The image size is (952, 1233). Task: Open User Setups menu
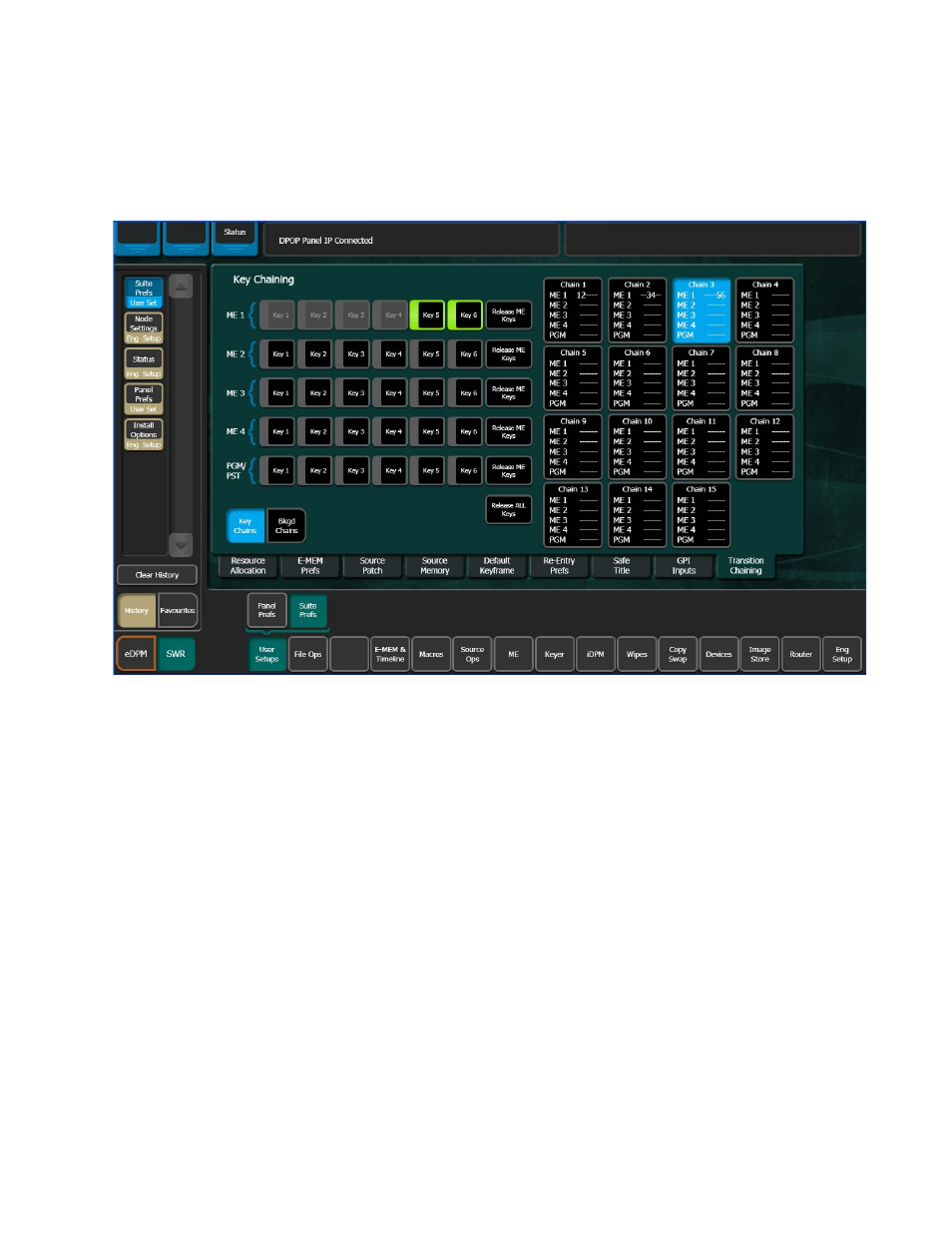[266, 654]
